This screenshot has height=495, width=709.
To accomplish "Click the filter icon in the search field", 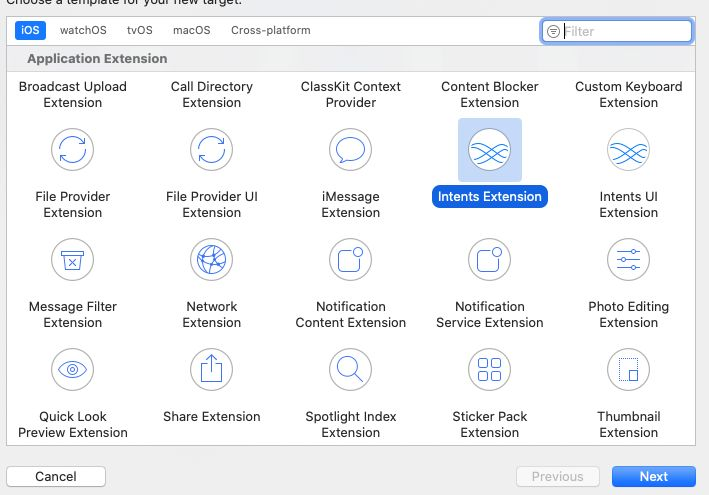I will click(553, 31).
